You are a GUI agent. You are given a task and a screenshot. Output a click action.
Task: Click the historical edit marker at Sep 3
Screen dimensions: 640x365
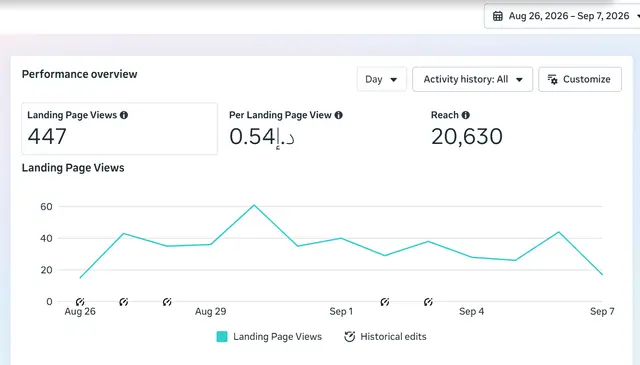pos(428,302)
